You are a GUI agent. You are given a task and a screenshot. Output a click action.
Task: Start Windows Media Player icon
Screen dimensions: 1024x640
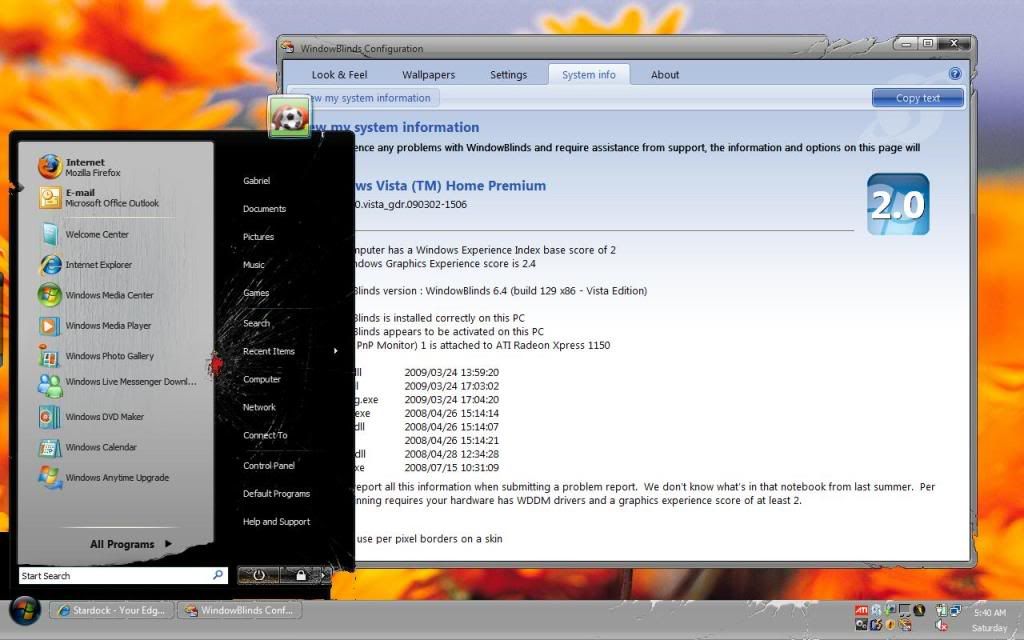tap(50, 325)
